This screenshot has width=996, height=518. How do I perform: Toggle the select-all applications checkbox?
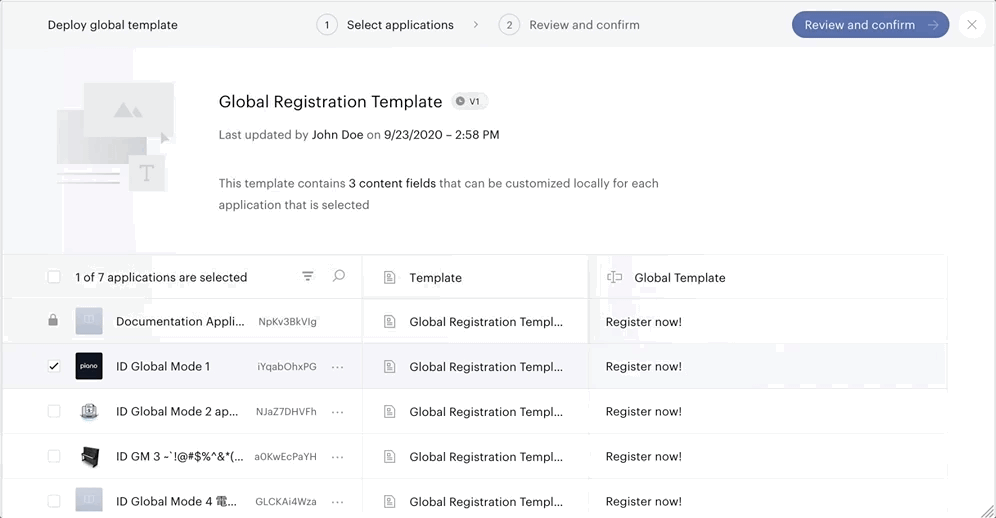click(54, 276)
